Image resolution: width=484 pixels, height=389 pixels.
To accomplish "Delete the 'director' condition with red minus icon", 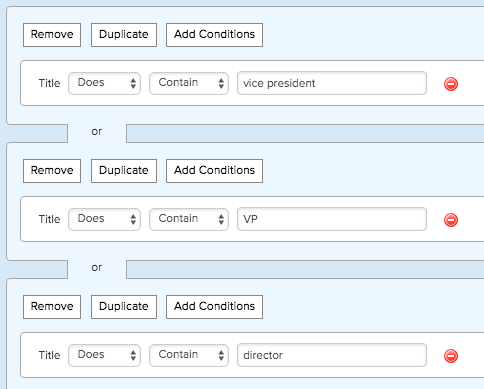I will pos(451,356).
